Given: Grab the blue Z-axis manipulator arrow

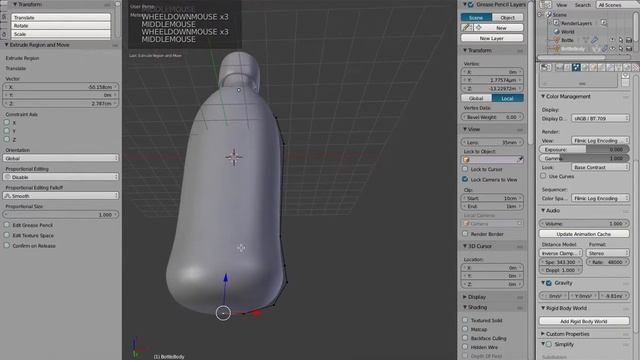Looking at the screenshot, I should coord(225,278).
